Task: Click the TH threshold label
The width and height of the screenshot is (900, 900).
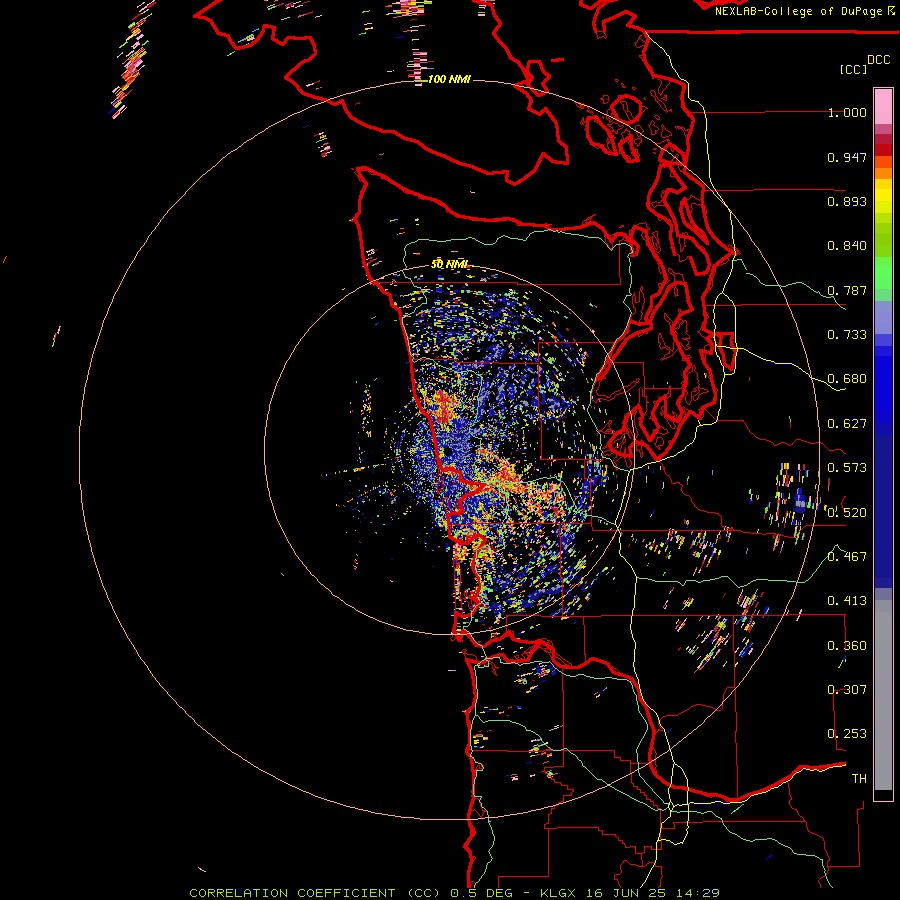Action: tap(859, 779)
